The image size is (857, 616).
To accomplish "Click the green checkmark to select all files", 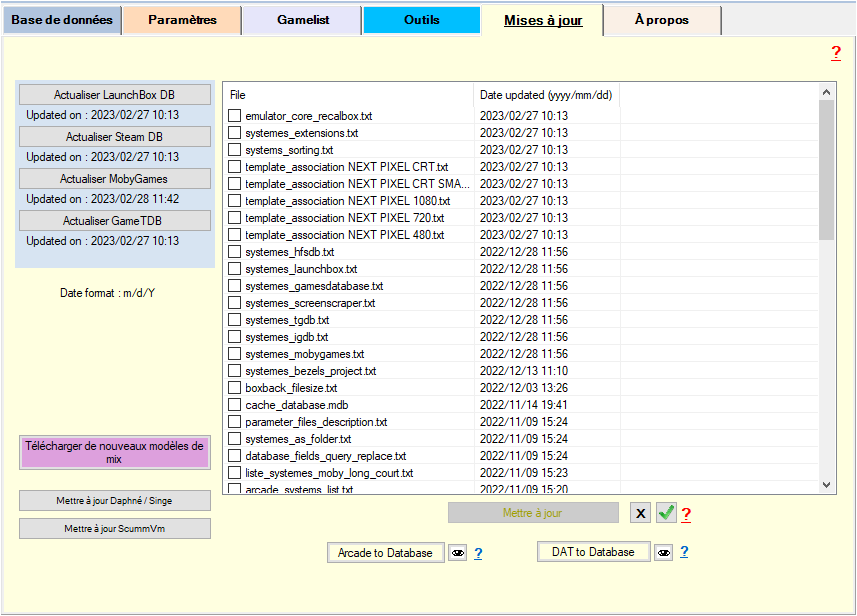I will [x=666, y=513].
